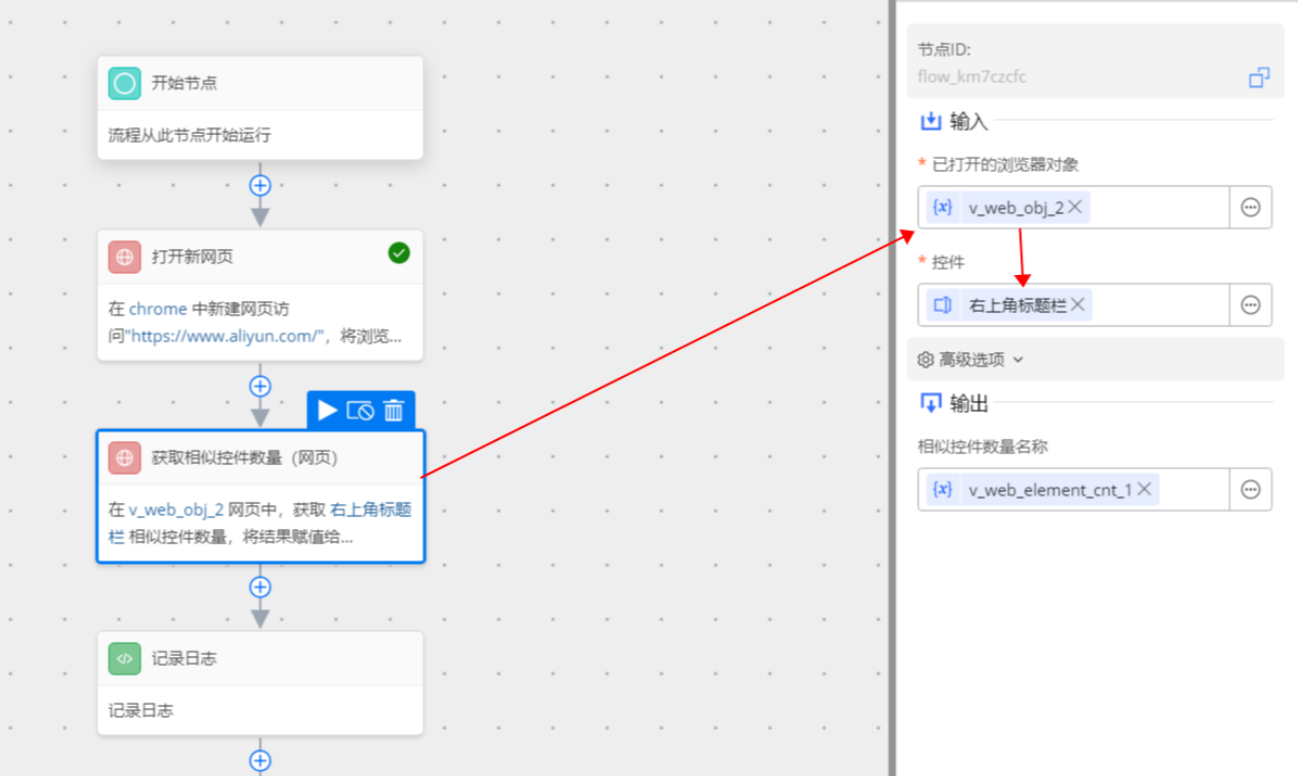Screen dimensions: 1298x776
Task: Add a node after 获取相似控件数量 with plus
Action: coord(260,587)
